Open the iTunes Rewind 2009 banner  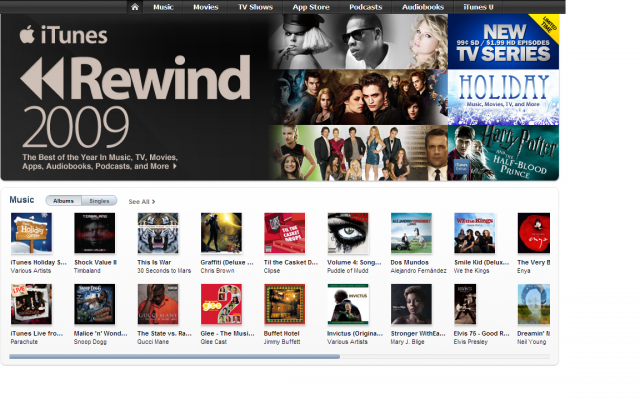click(135, 97)
